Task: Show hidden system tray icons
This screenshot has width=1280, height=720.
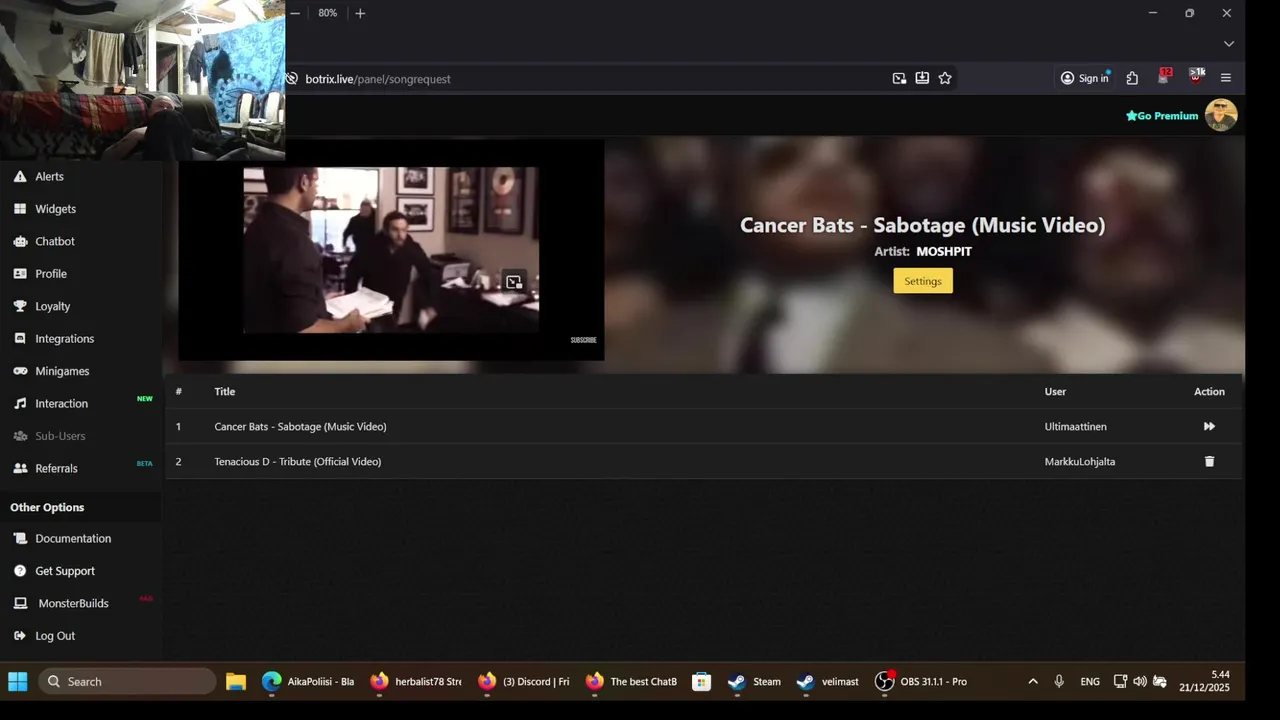Action: point(1033,681)
